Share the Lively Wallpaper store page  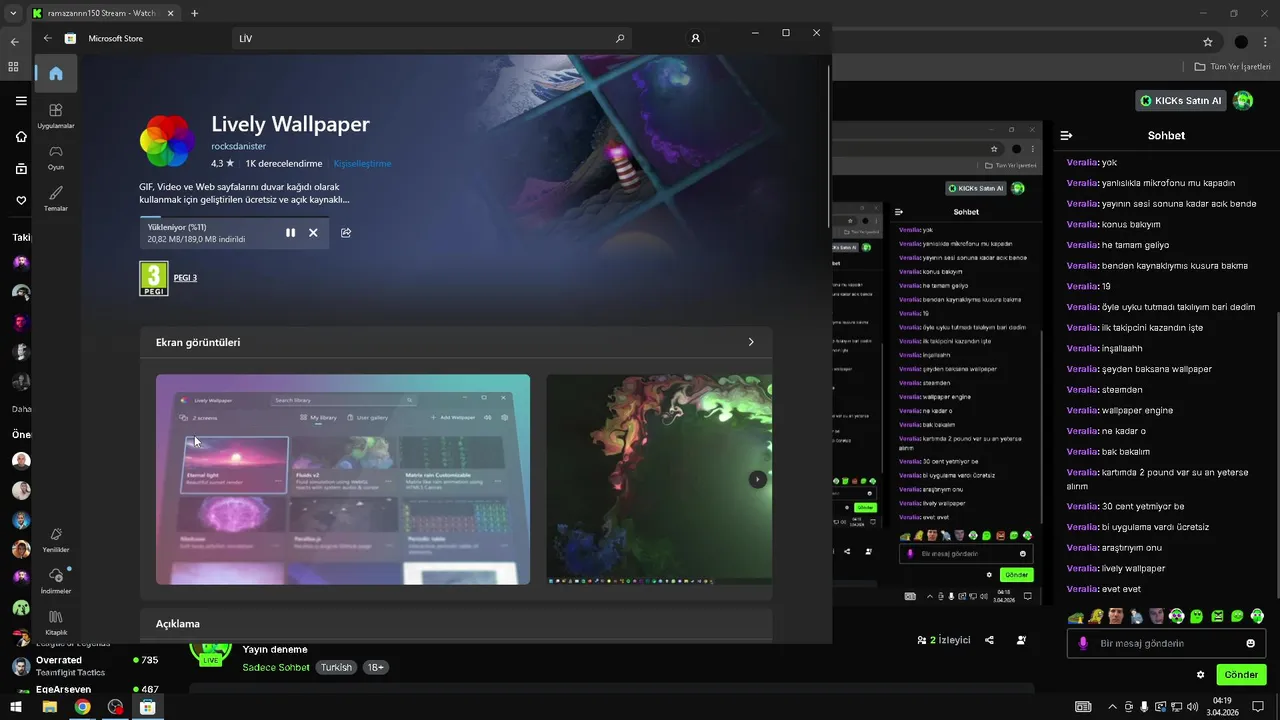pyautogui.click(x=346, y=232)
